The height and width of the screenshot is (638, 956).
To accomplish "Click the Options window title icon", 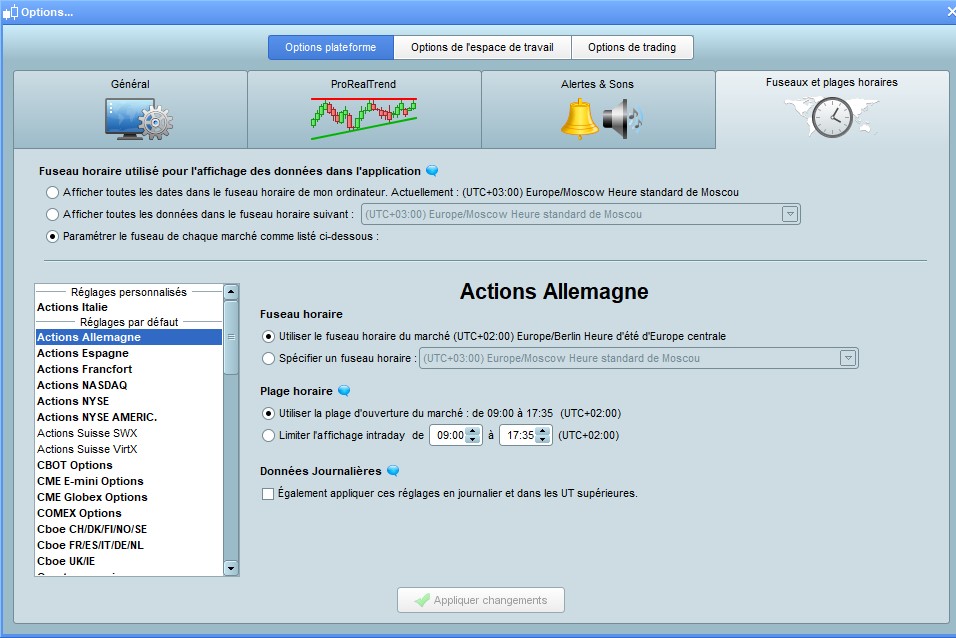I will [x=10, y=12].
